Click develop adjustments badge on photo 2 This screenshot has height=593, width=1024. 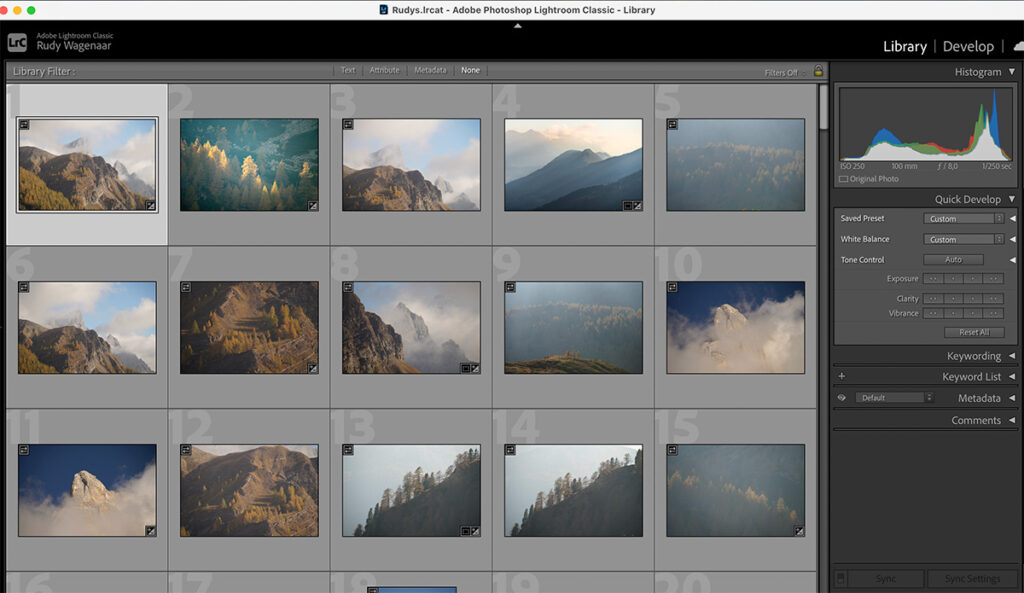[313, 205]
